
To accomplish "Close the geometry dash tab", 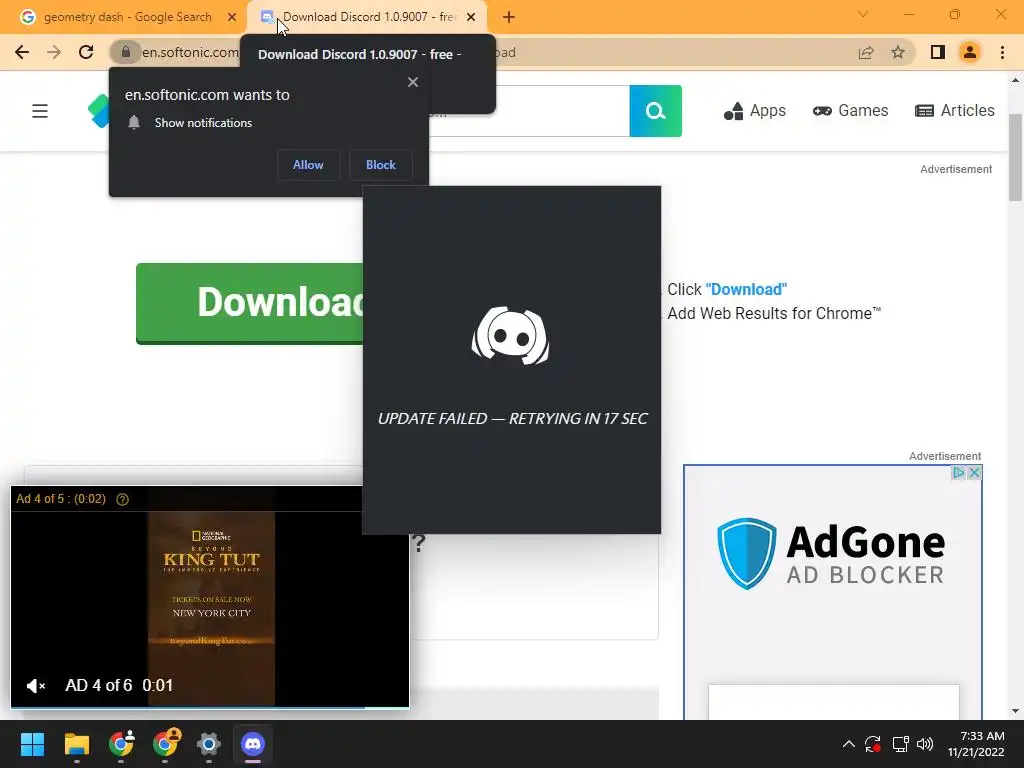I will (232, 17).
